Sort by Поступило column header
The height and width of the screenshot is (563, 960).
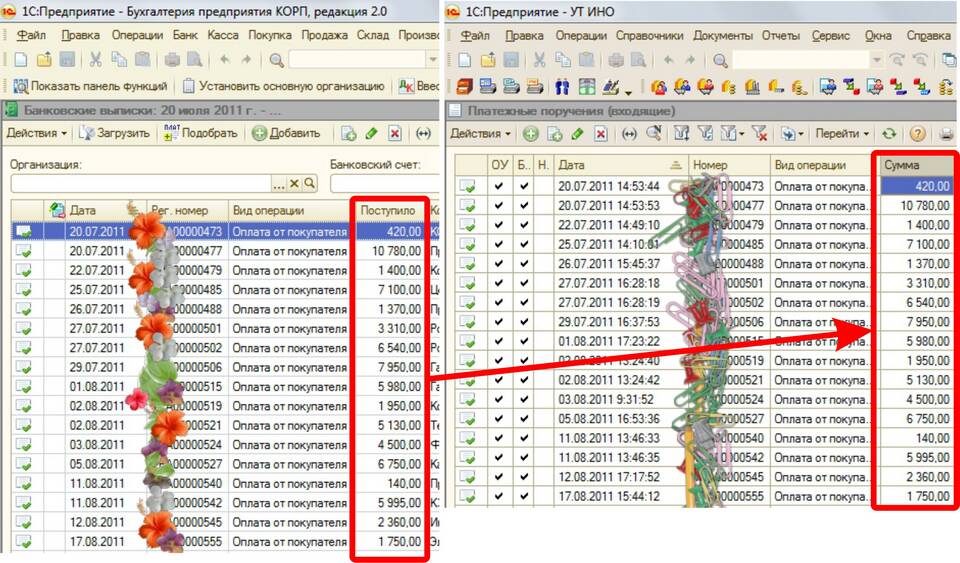391,210
